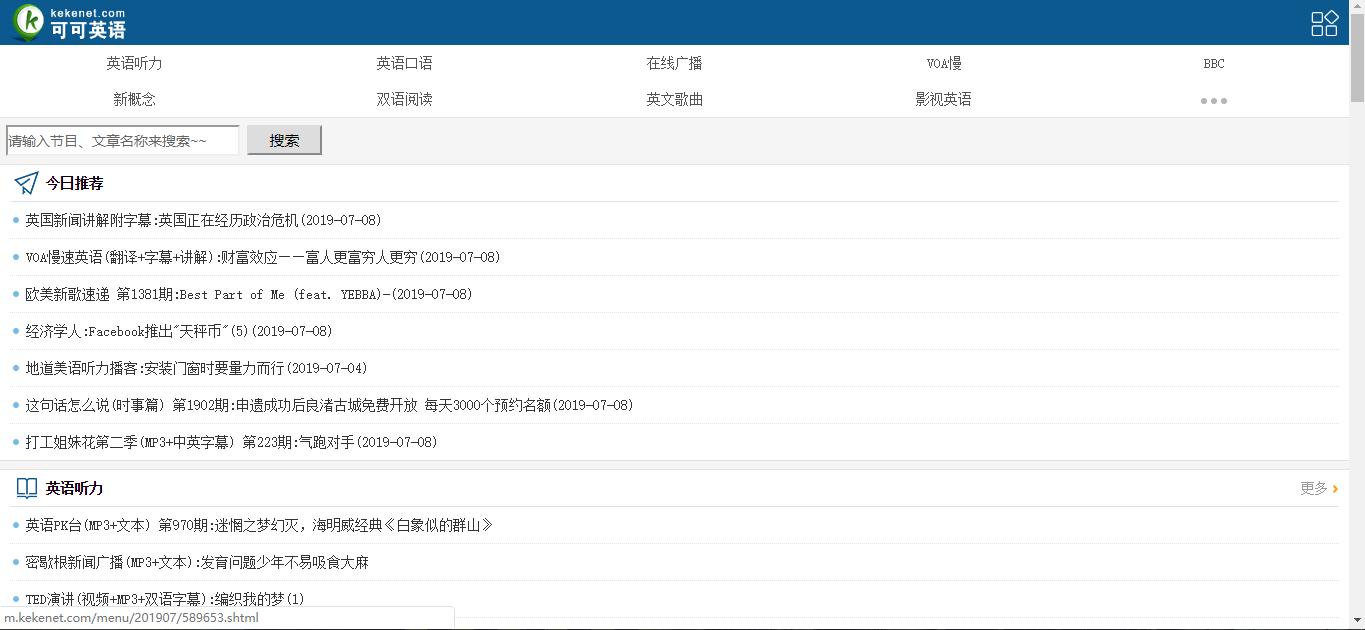Click the blue bullet beside 地道美语听力播客
The width and height of the screenshot is (1365, 630).
[13, 368]
